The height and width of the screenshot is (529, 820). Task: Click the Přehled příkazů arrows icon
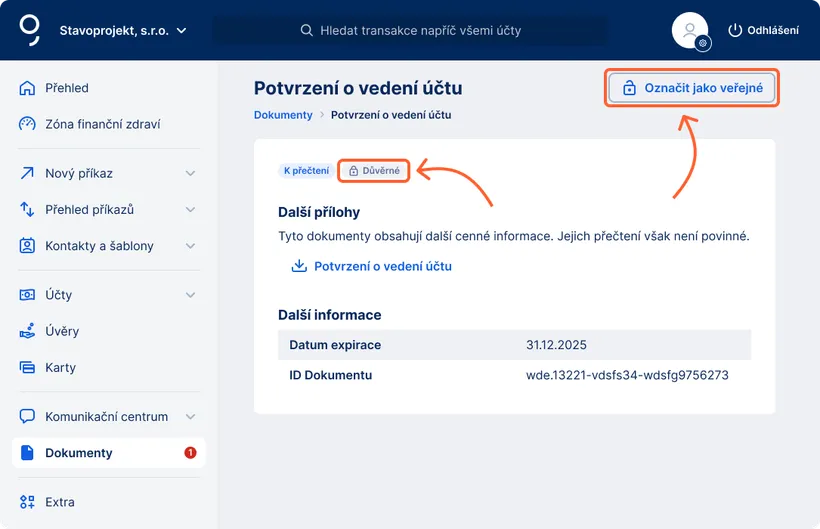pos(27,209)
